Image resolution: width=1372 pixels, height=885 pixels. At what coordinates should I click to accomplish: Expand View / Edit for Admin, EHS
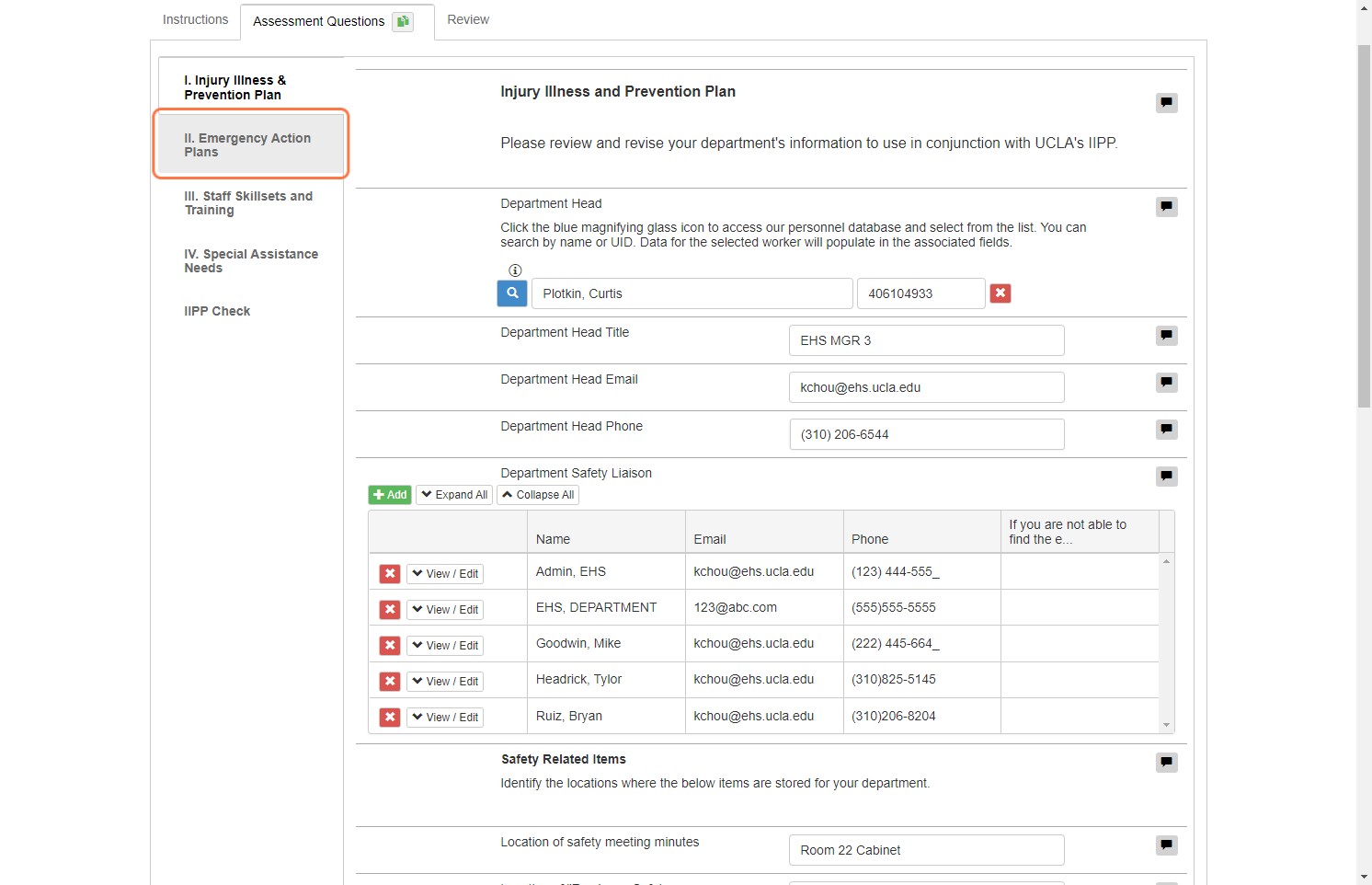pos(445,574)
